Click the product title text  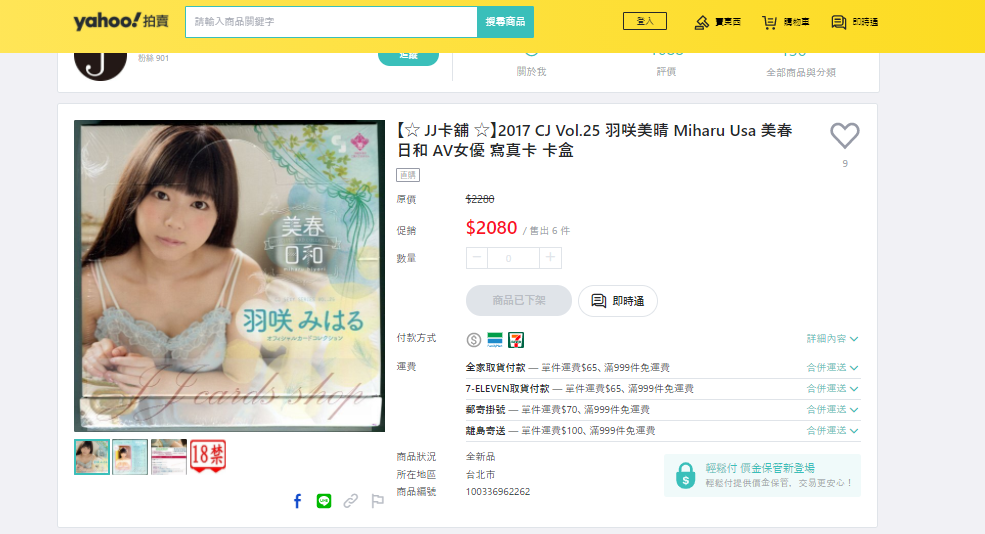coord(594,140)
